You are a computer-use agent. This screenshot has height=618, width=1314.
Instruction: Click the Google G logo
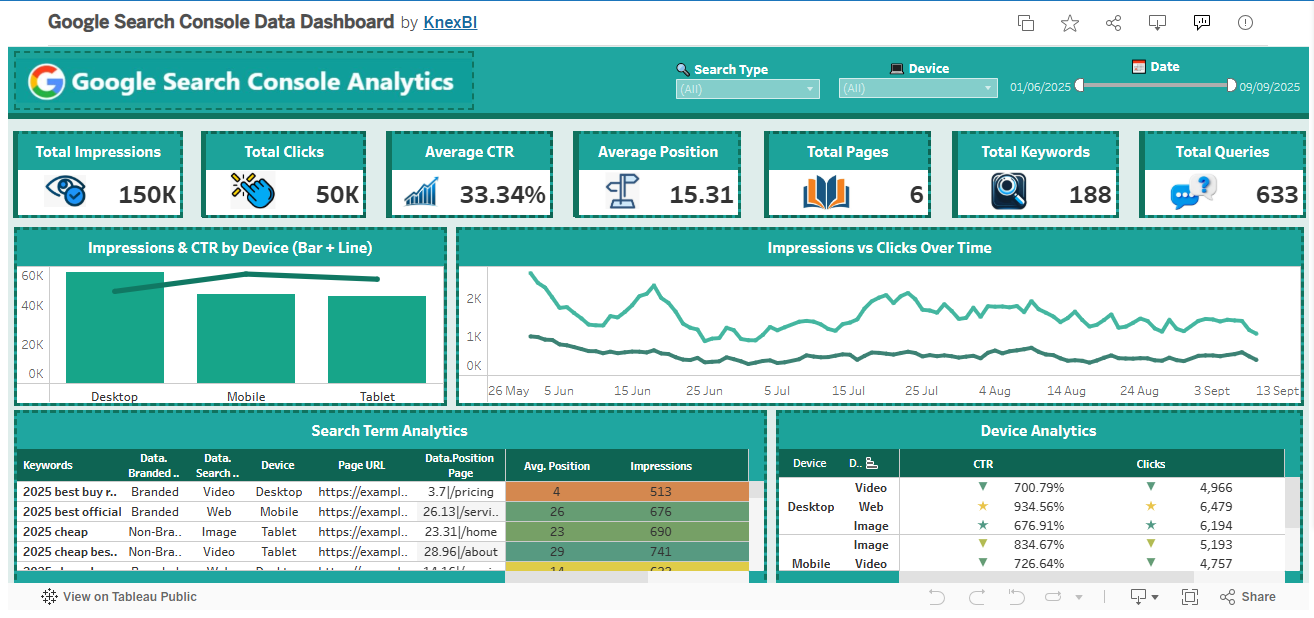(x=46, y=81)
